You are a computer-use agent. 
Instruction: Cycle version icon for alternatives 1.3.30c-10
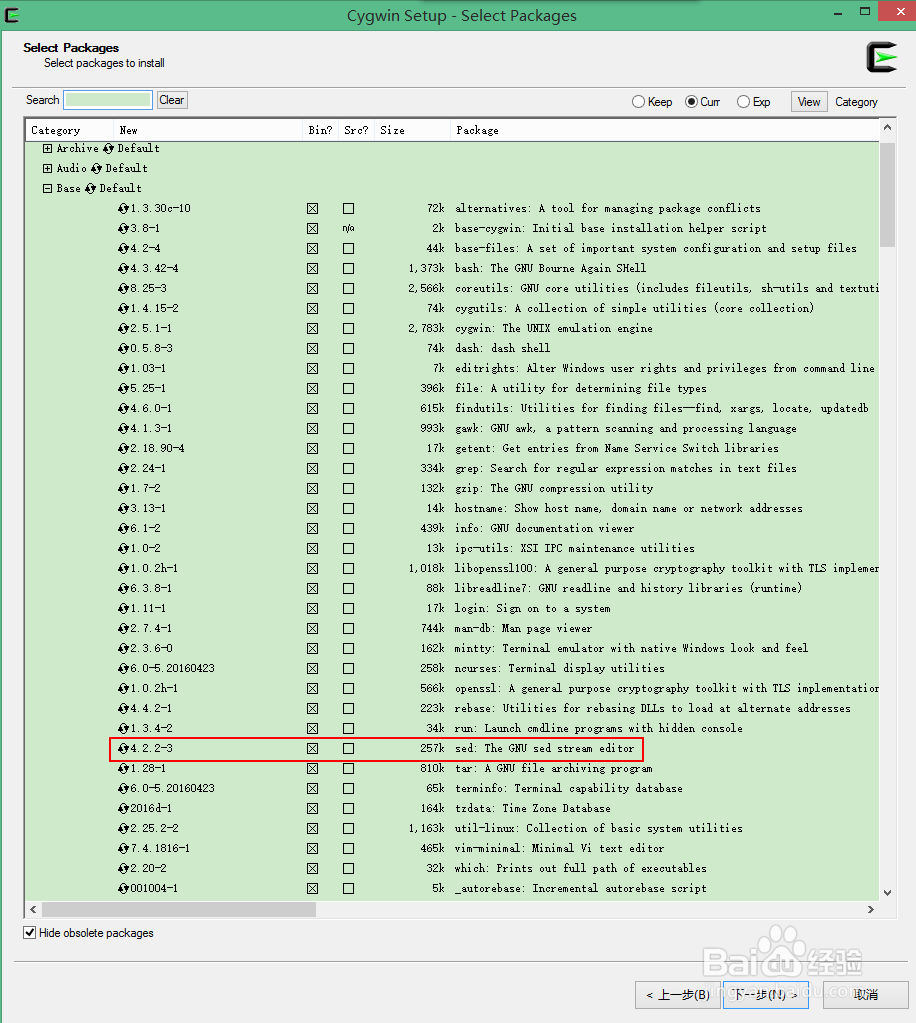[123, 209]
